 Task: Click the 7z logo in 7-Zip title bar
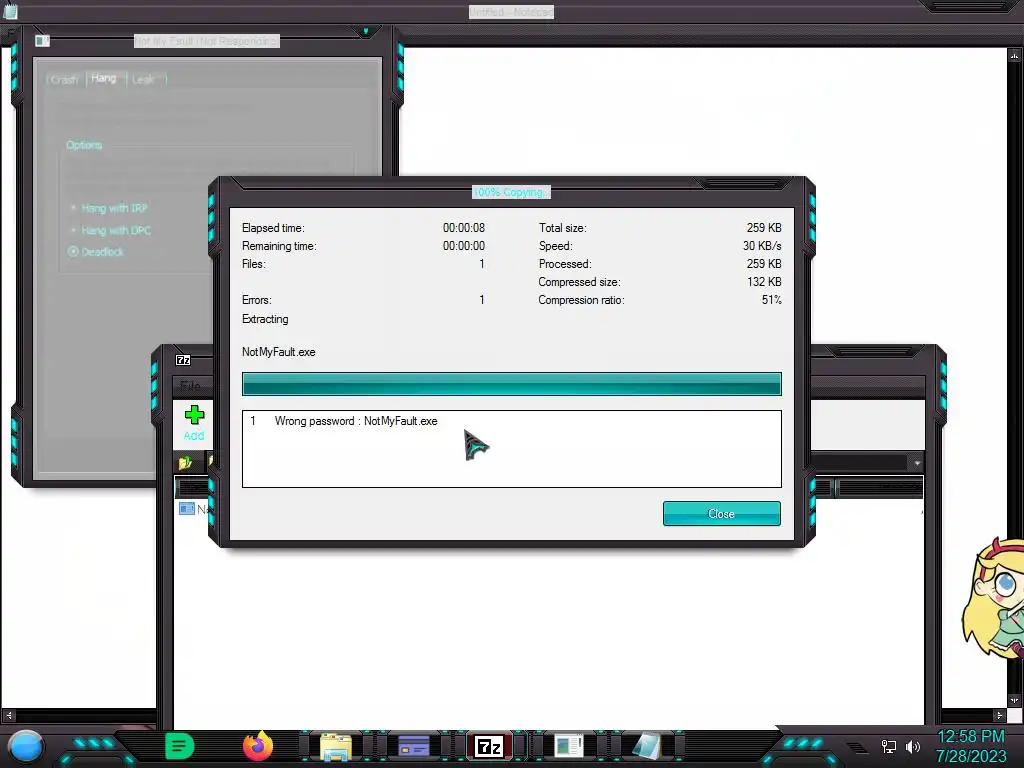point(183,360)
